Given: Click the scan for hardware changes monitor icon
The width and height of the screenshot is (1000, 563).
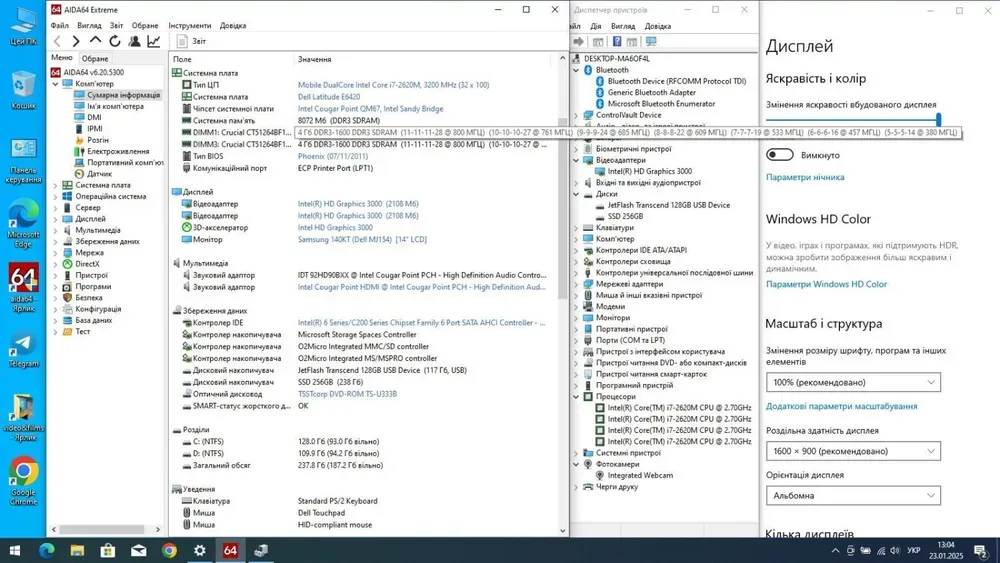Looking at the screenshot, I should (x=651, y=42).
